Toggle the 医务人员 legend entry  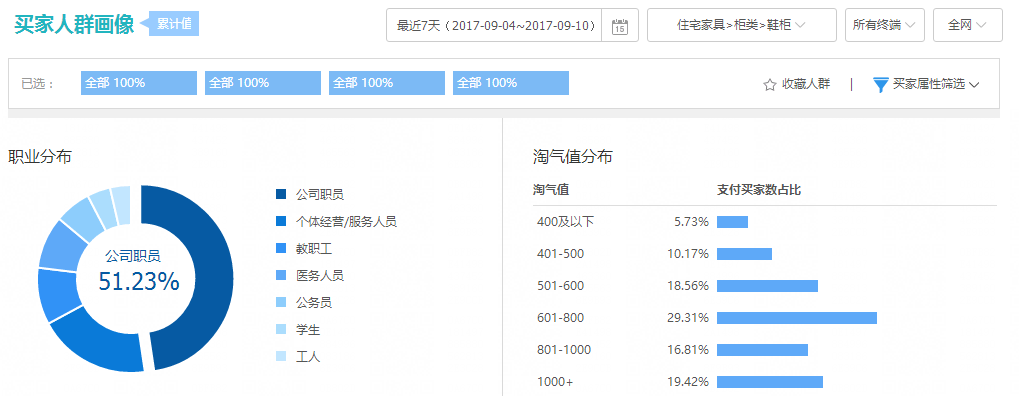click(310, 276)
